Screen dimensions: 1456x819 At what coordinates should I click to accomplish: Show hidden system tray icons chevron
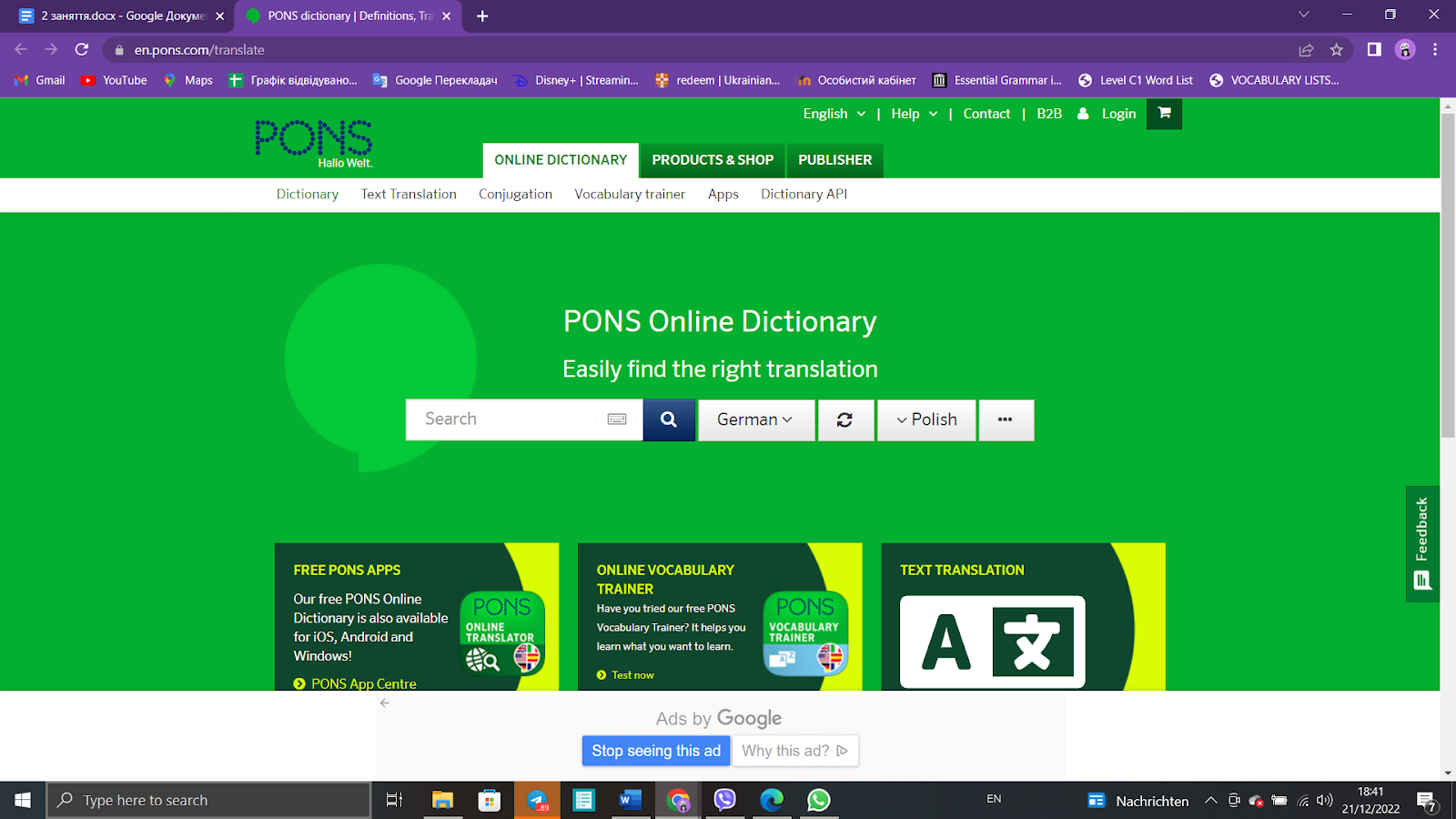[1210, 800]
